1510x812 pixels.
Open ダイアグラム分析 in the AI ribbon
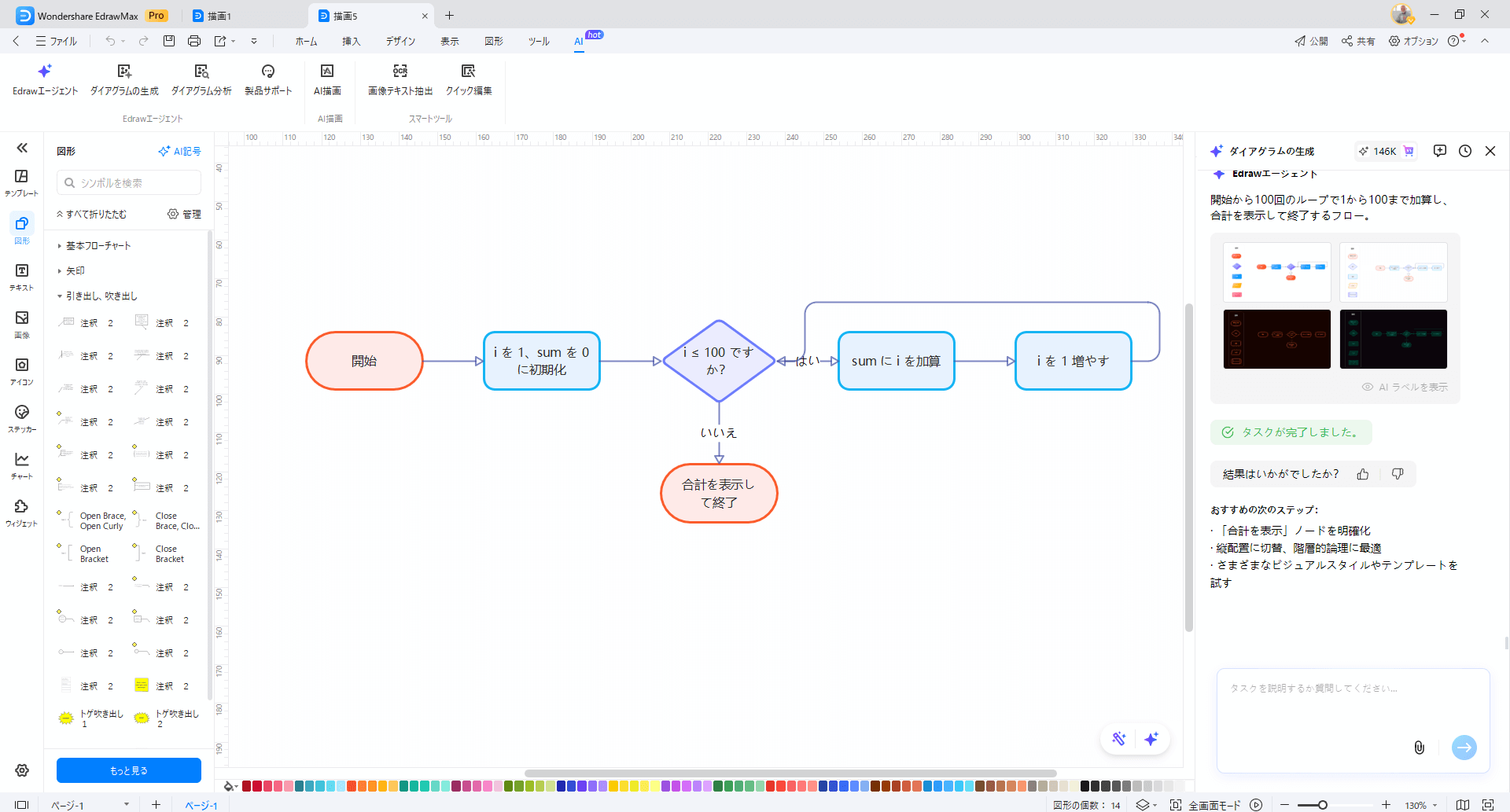(201, 79)
